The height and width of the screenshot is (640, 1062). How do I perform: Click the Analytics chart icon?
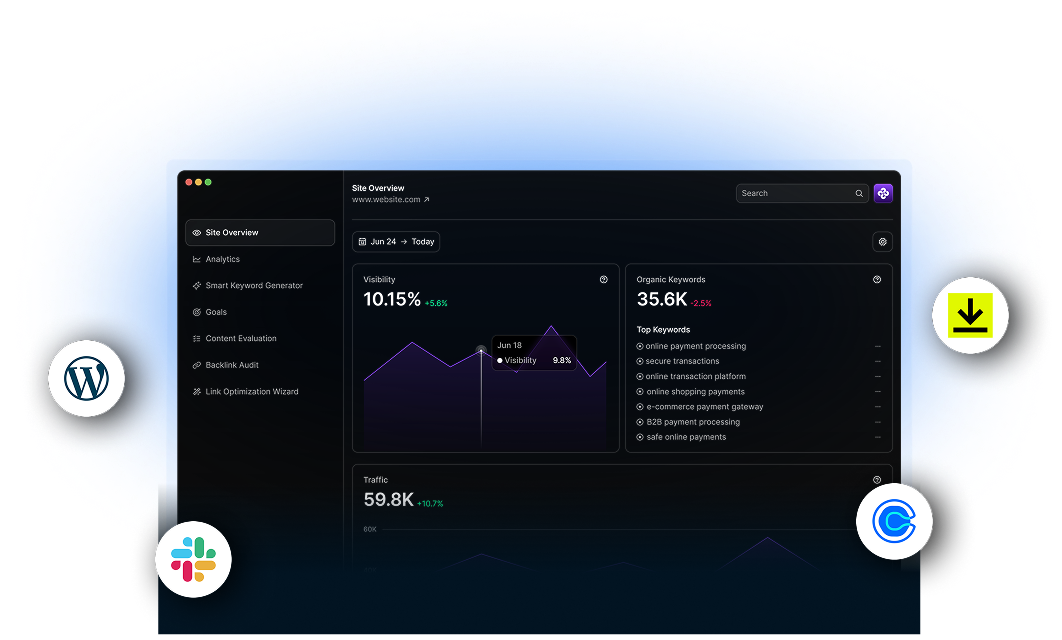pos(196,259)
